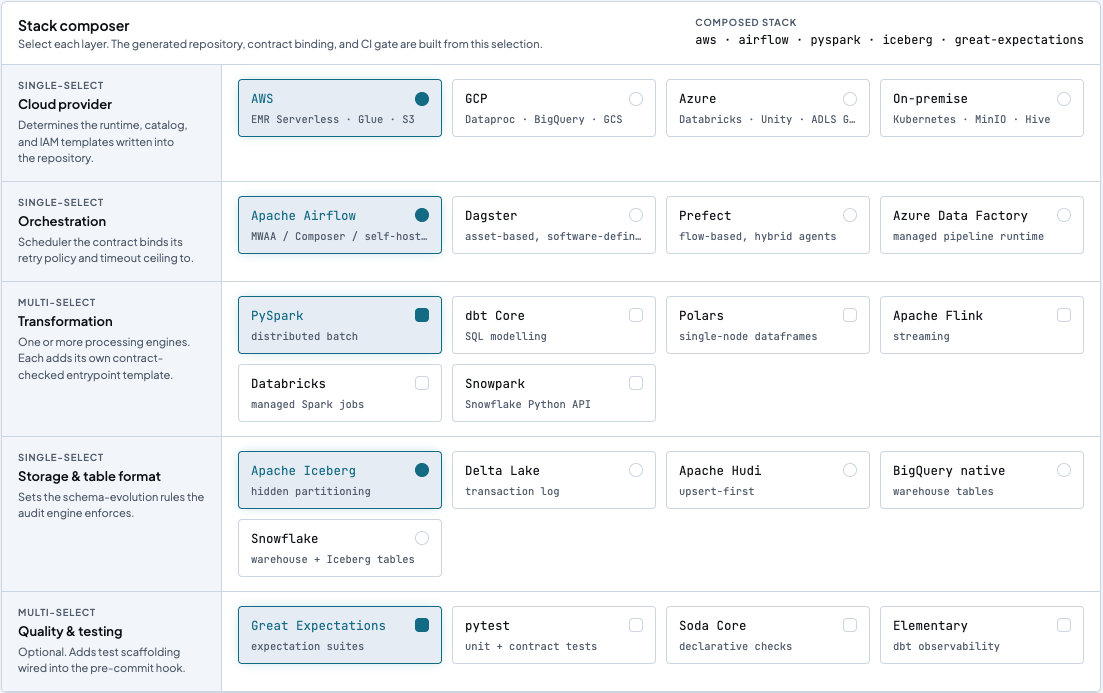
Task: Select the Apache Iceberg radio
Action: pos(422,470)
